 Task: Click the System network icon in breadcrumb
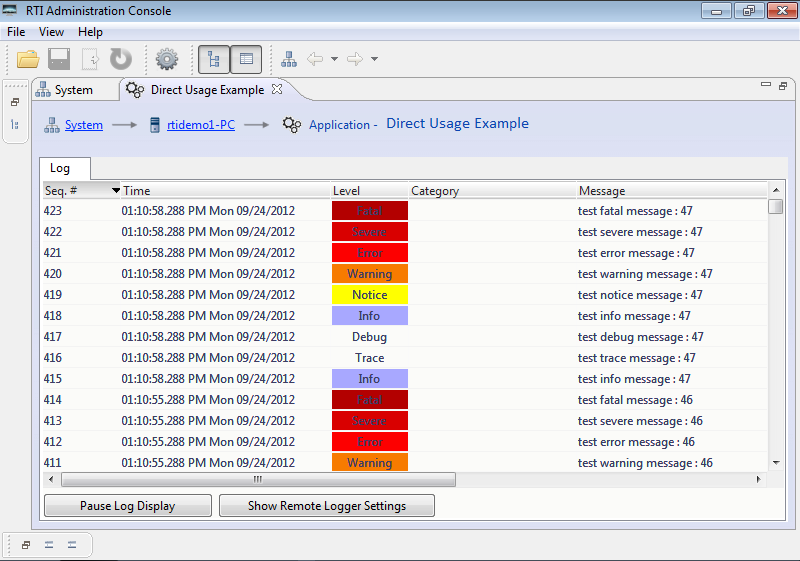tap(52, 125)
